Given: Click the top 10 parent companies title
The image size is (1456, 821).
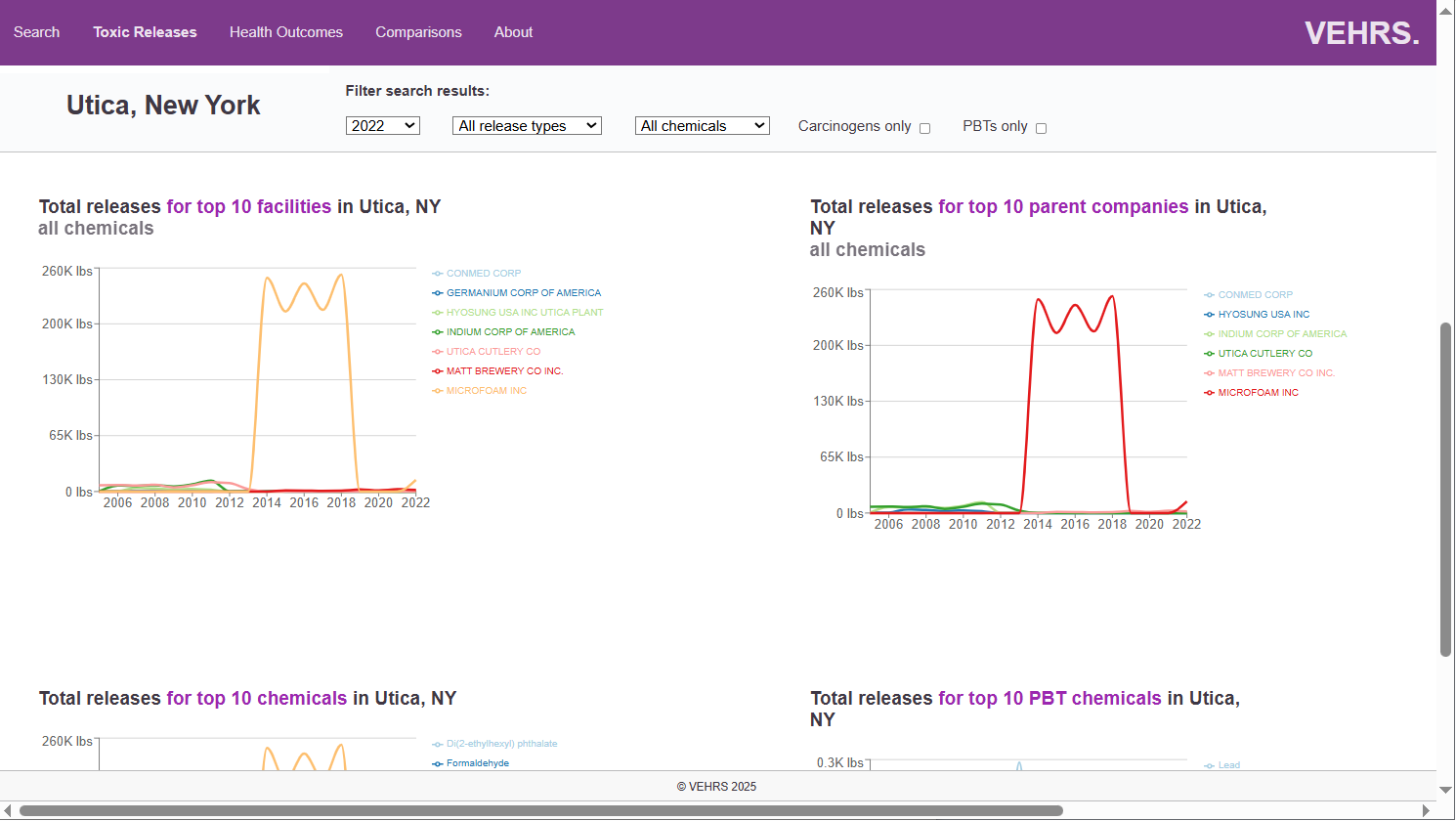Looking at the screenshot, I should [1038, 217].
